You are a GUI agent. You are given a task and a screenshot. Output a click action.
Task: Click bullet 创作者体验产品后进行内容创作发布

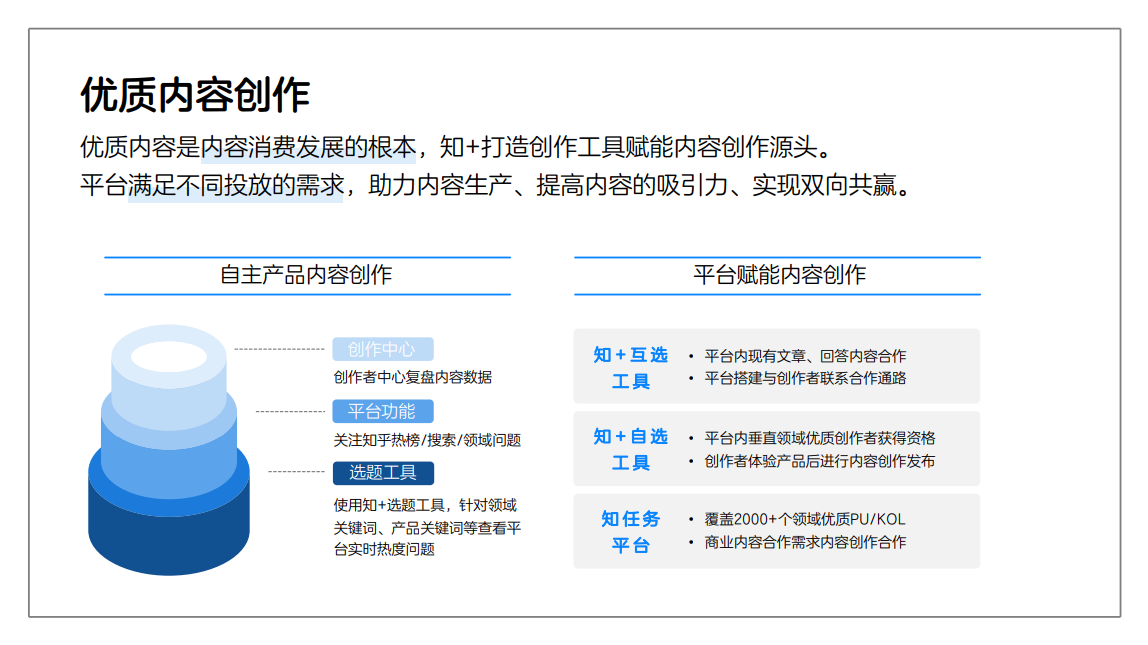819,461
